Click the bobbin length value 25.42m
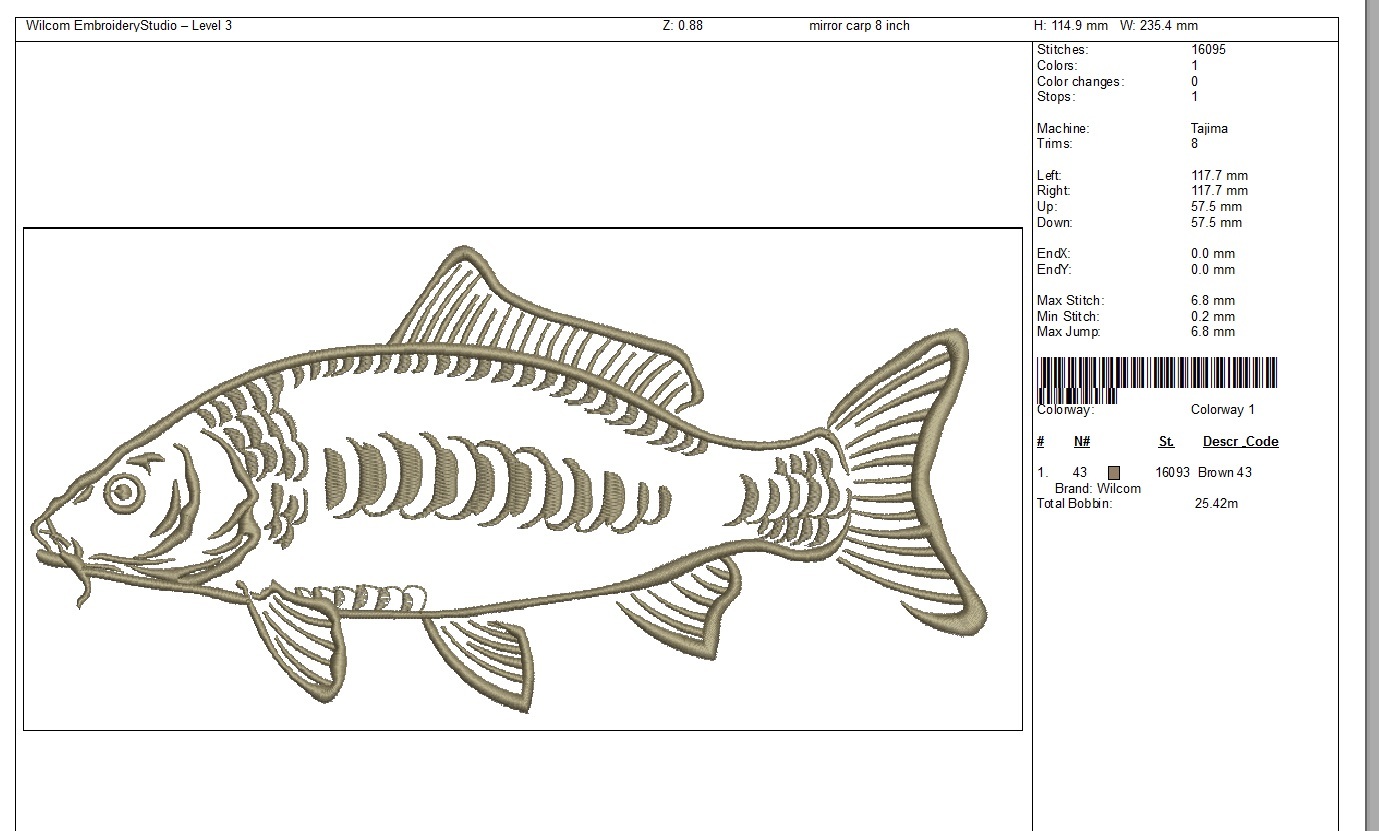The height and width of the screenshot is (831, 1379). [x=1217, y=504]
